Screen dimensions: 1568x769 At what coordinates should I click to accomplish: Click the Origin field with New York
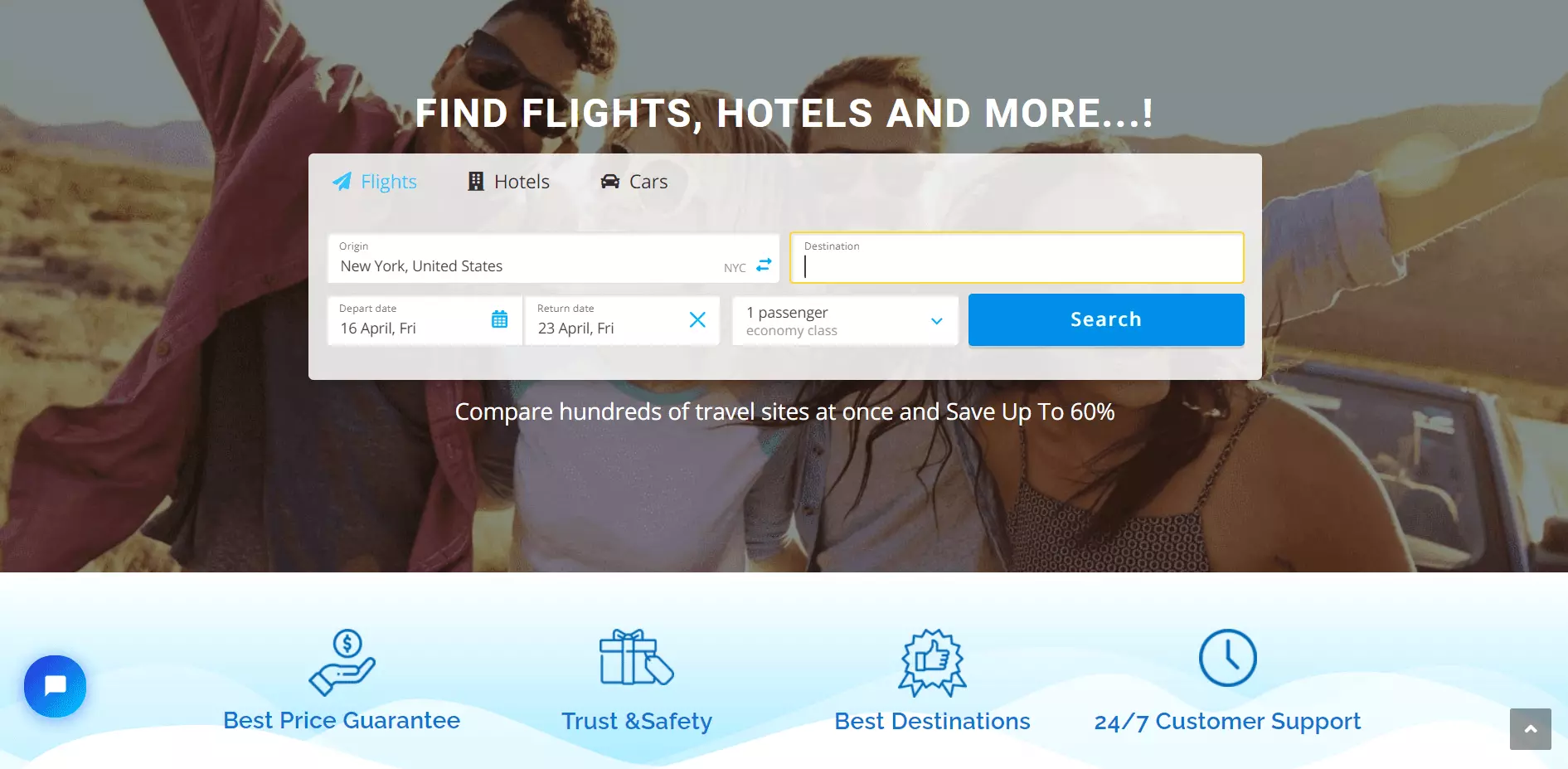[x=553, y=258]
